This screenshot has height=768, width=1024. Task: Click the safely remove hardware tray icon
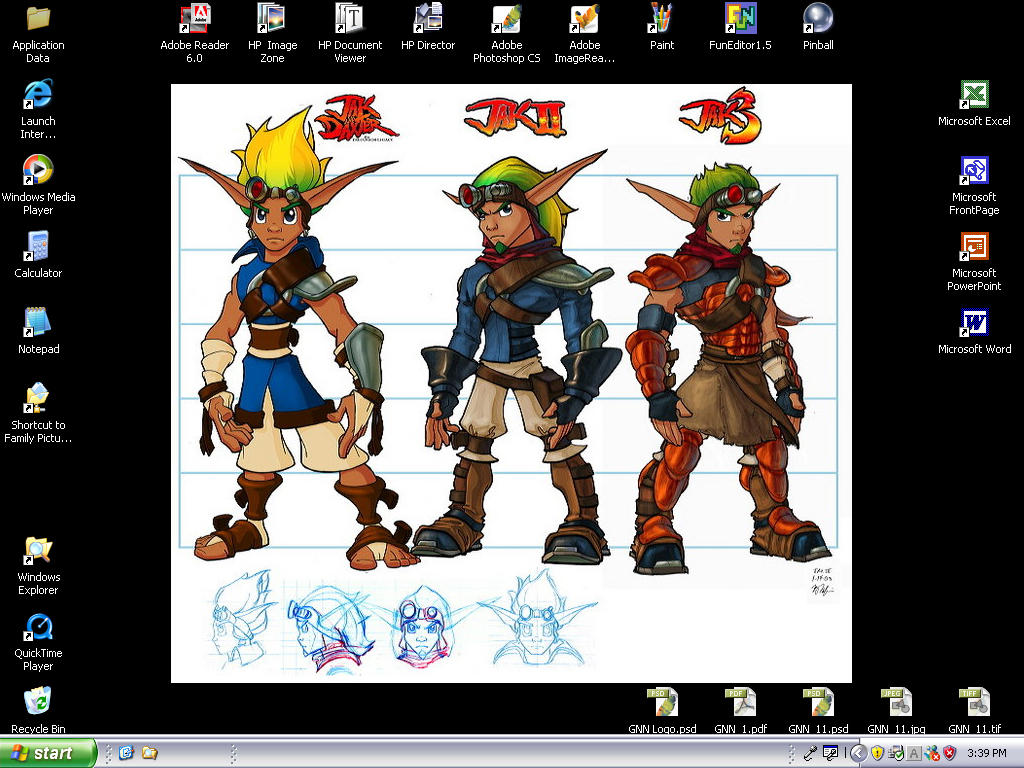click(895, 754)
